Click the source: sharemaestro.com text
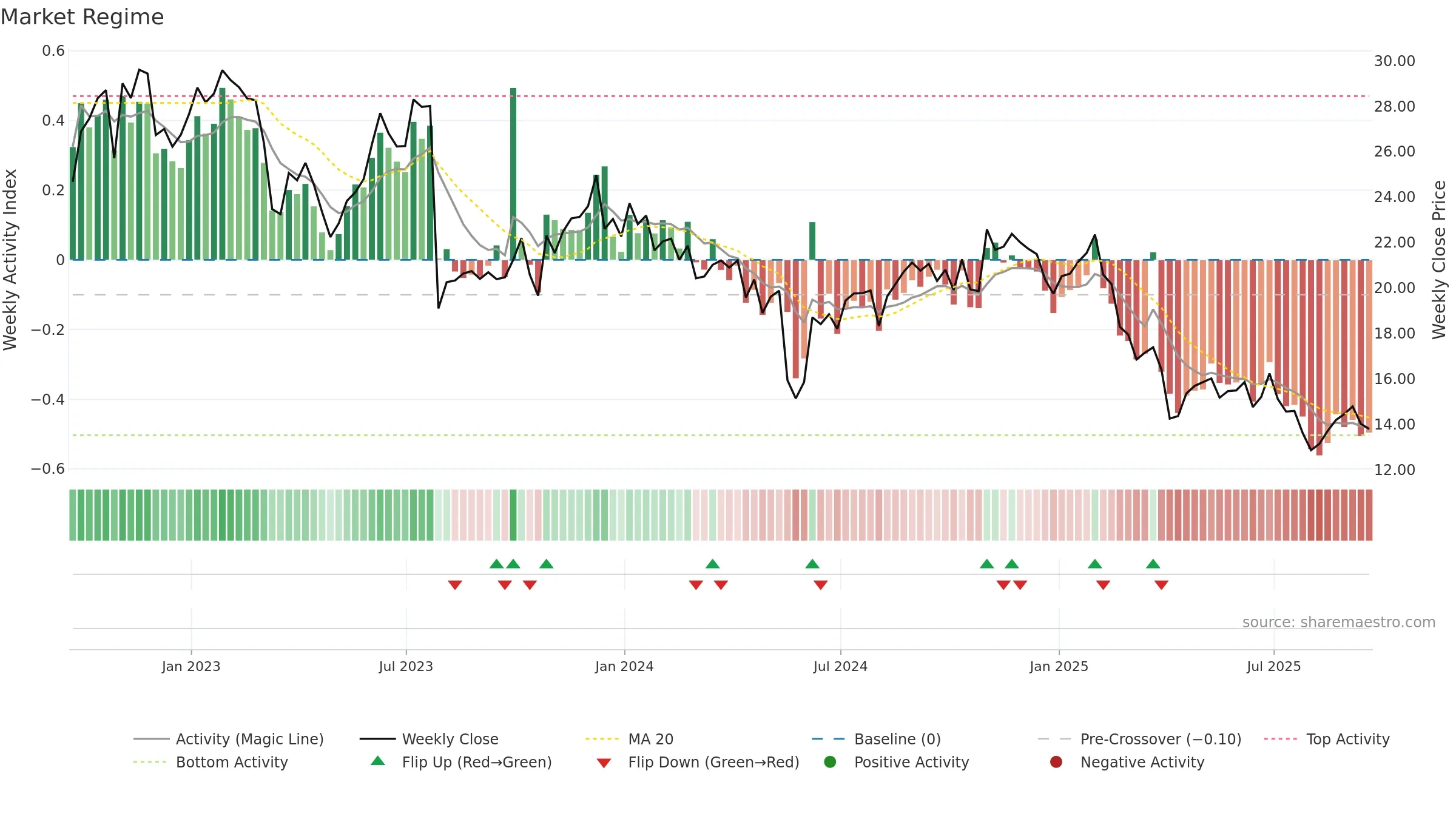This screenshot has width=1456, height=819. click(x=1339, y=622)
